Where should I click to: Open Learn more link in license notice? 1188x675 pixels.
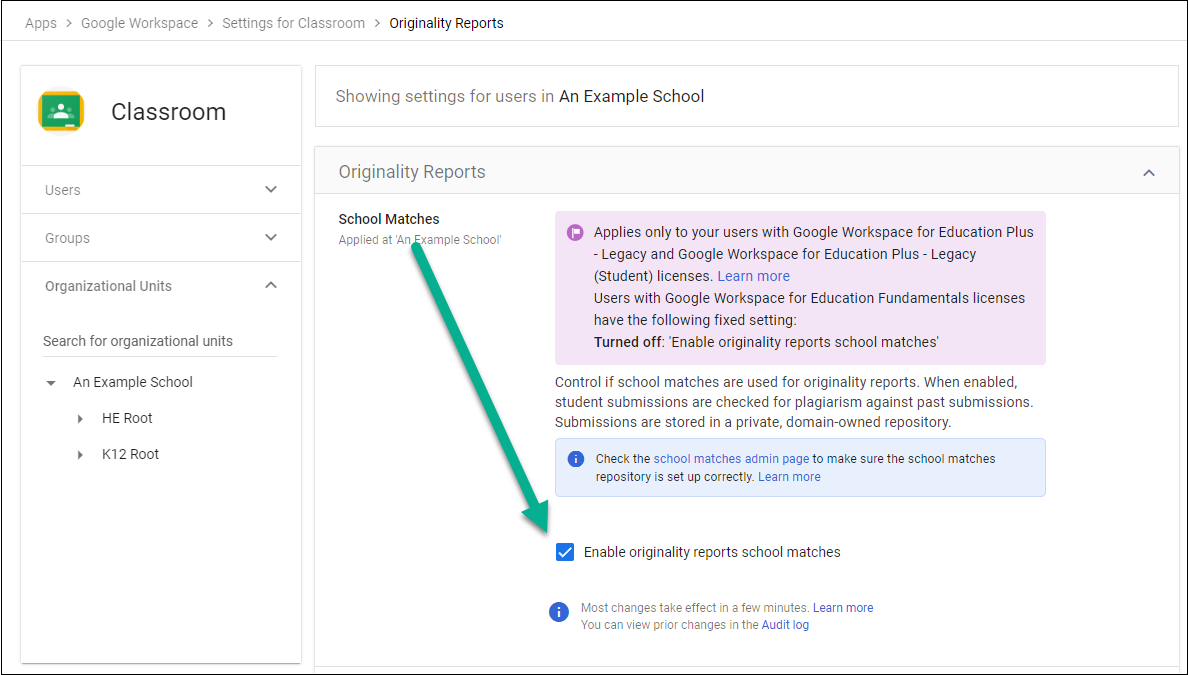(x=754, y=277)
